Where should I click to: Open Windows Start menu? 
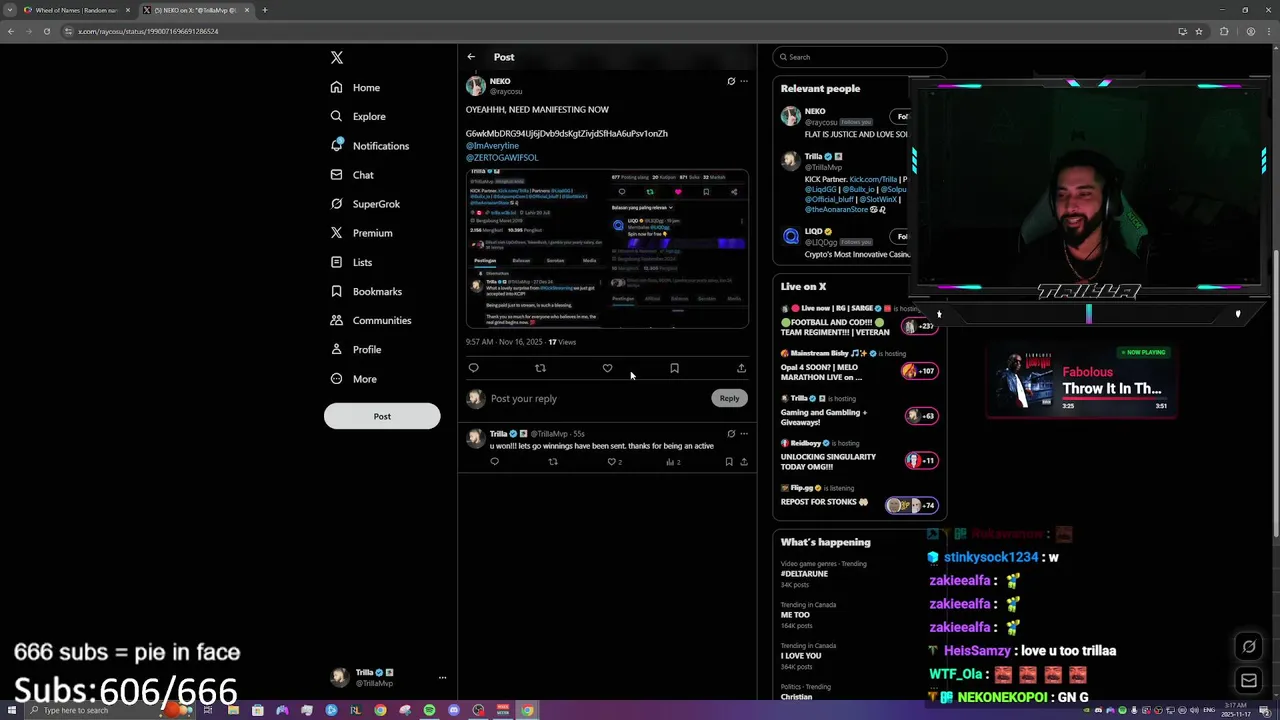(x=10, y=710)
